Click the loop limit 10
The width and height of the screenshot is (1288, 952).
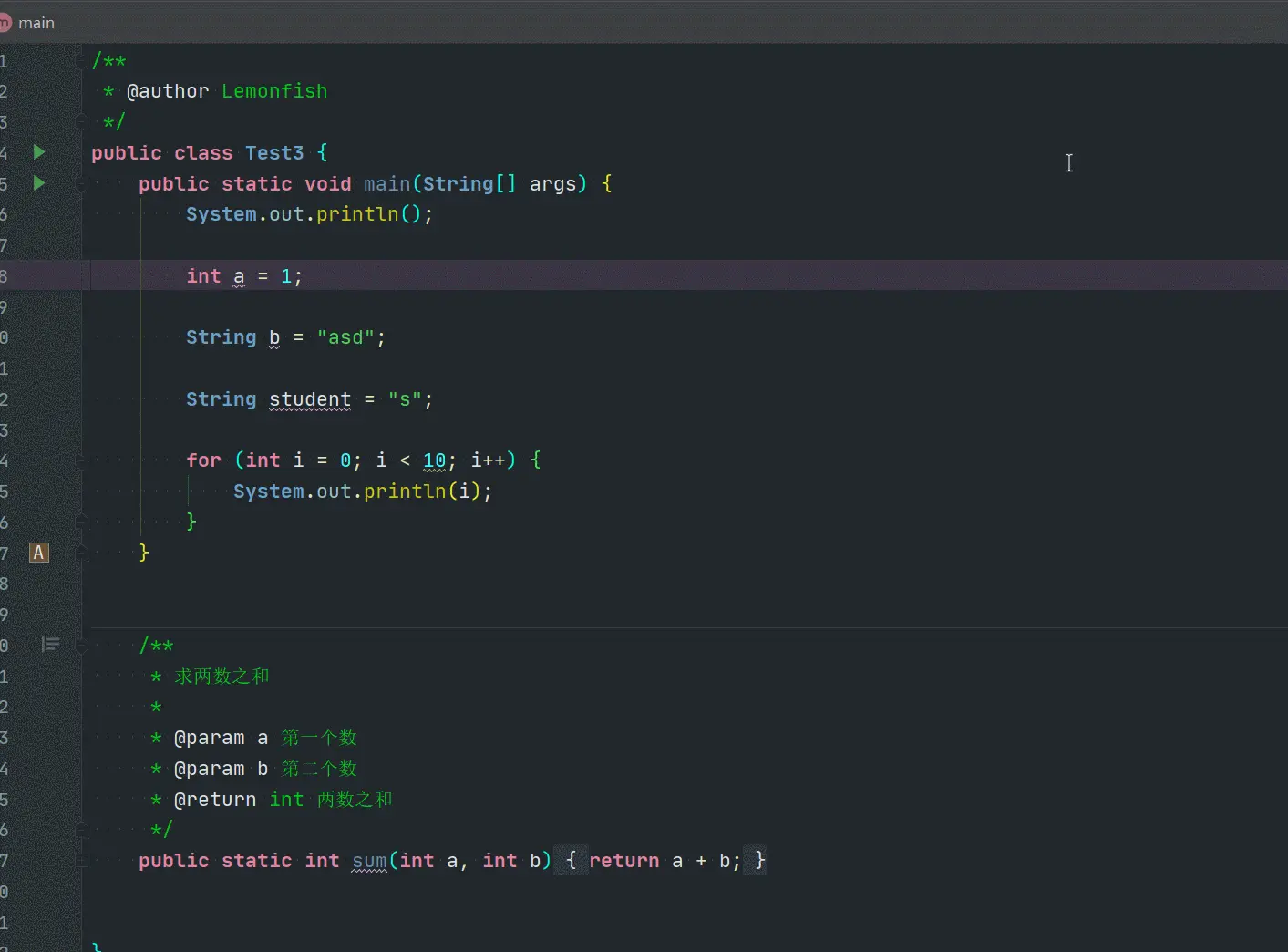coord(435,460)
